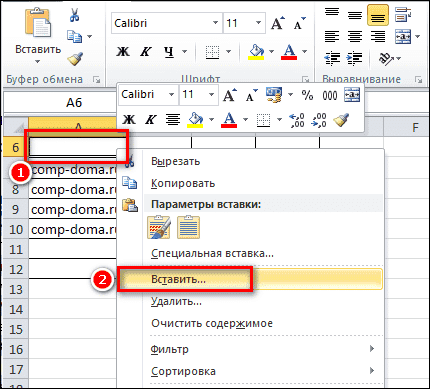Decrease decimal places in mini toolbar
This screenshot has width=430, height=389.
[319, 120]
